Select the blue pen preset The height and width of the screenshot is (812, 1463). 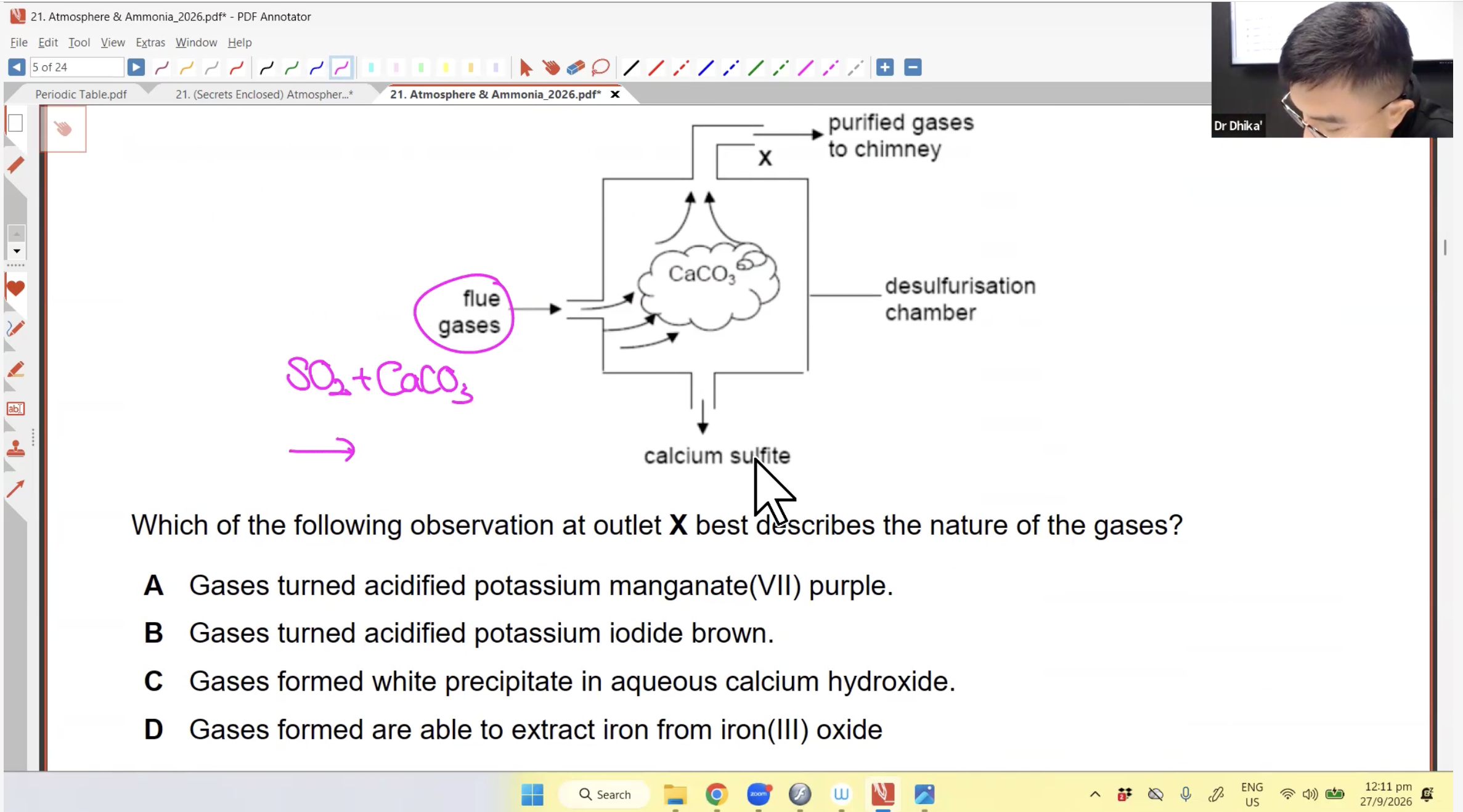pyautogui.click(x=316, y=68)
